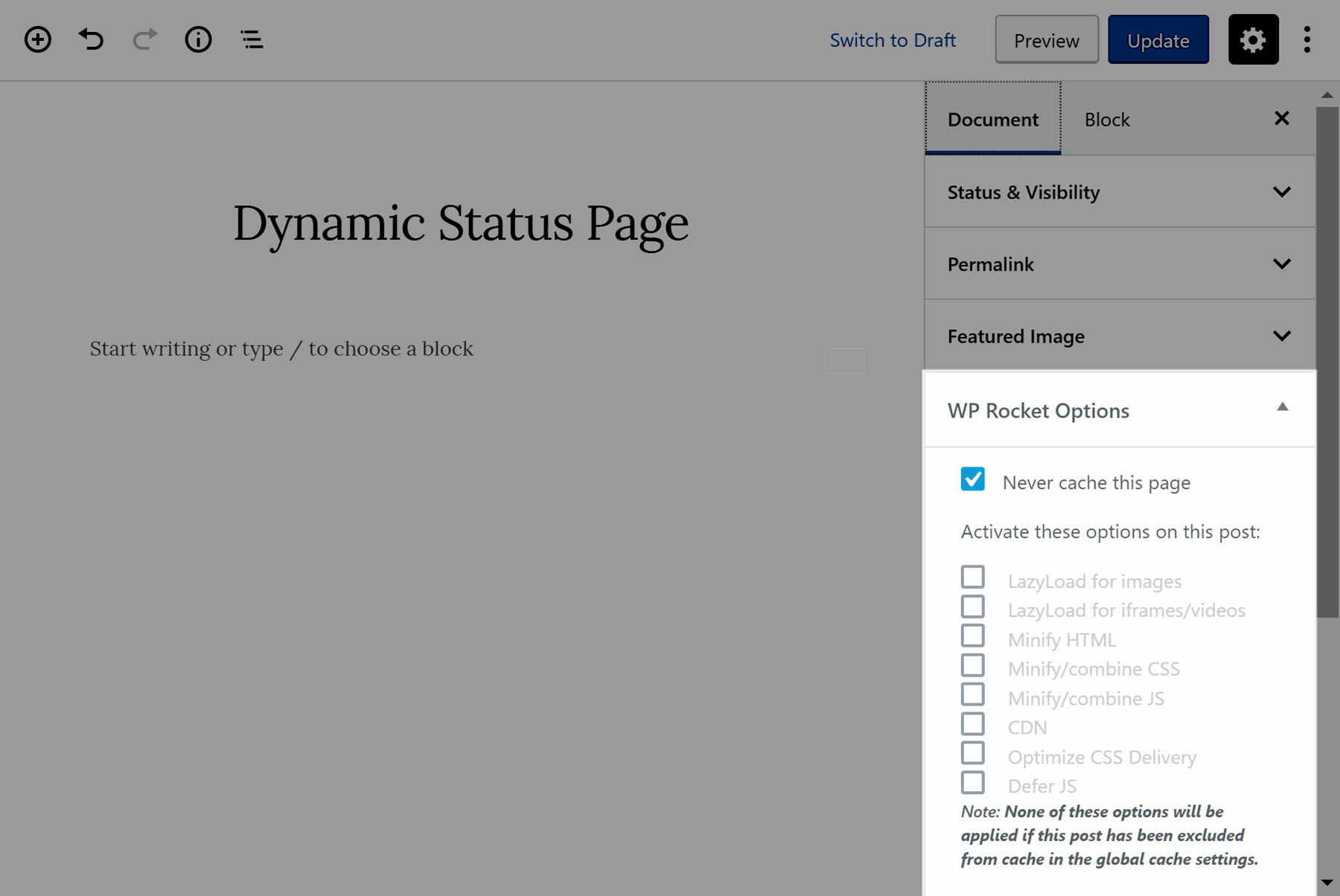
Task: Undo the last change
Action: click(x=91, y=39)
